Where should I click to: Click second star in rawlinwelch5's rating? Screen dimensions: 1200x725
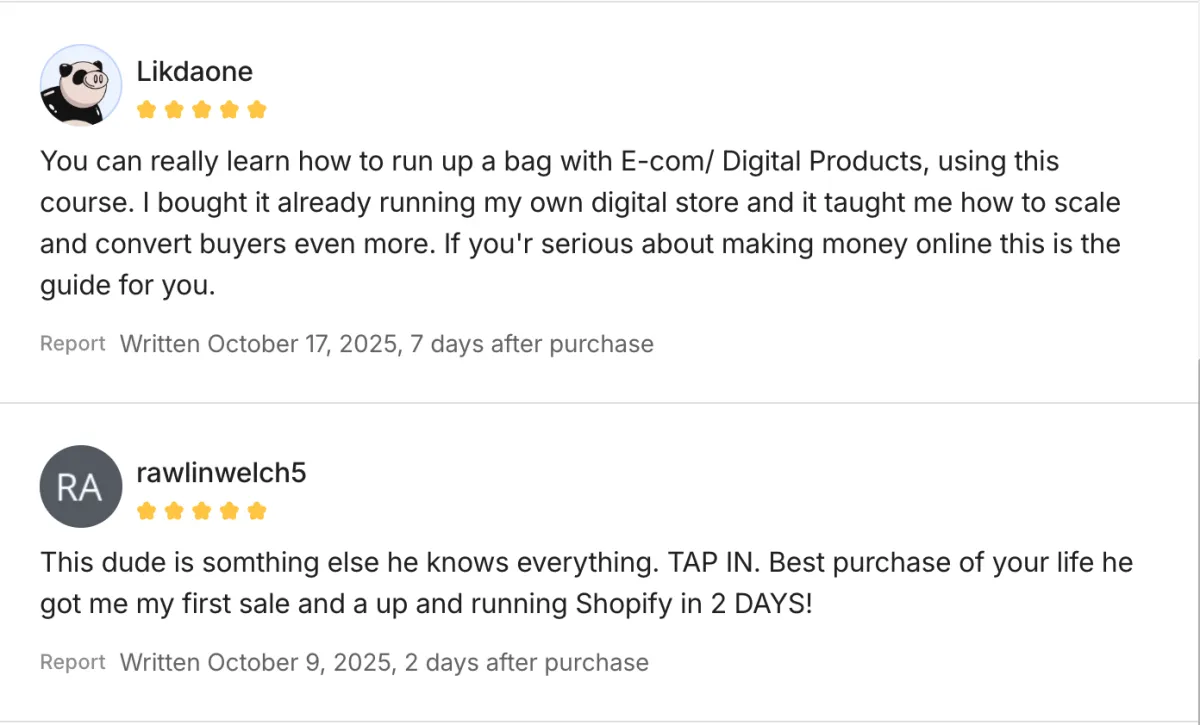click(174, 511)
